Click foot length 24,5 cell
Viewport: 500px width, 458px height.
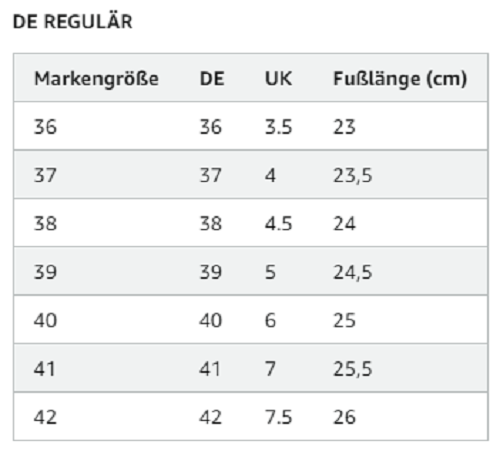coord(353,272)
